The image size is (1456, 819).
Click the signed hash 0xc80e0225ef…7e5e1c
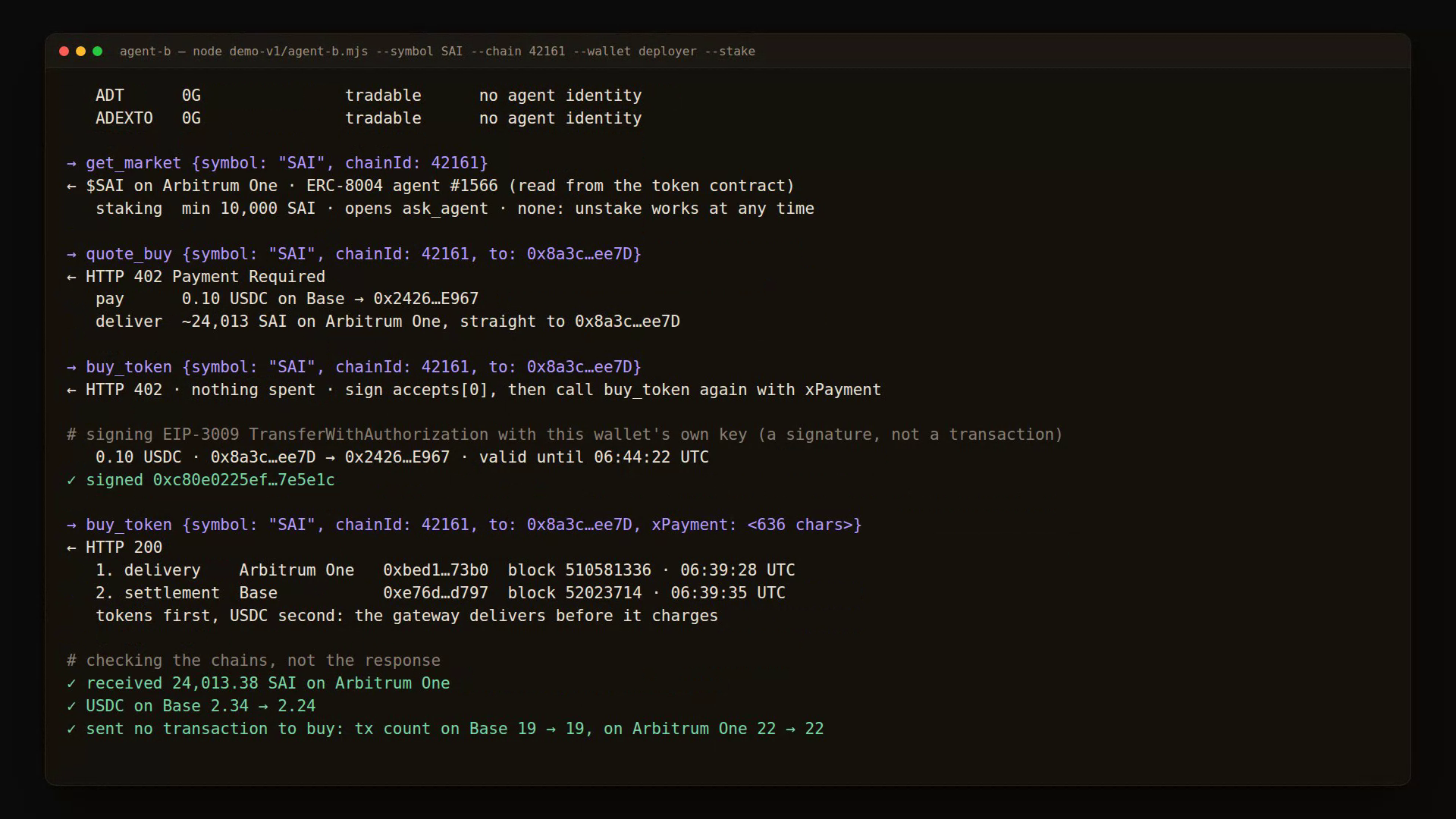point(243,480)
